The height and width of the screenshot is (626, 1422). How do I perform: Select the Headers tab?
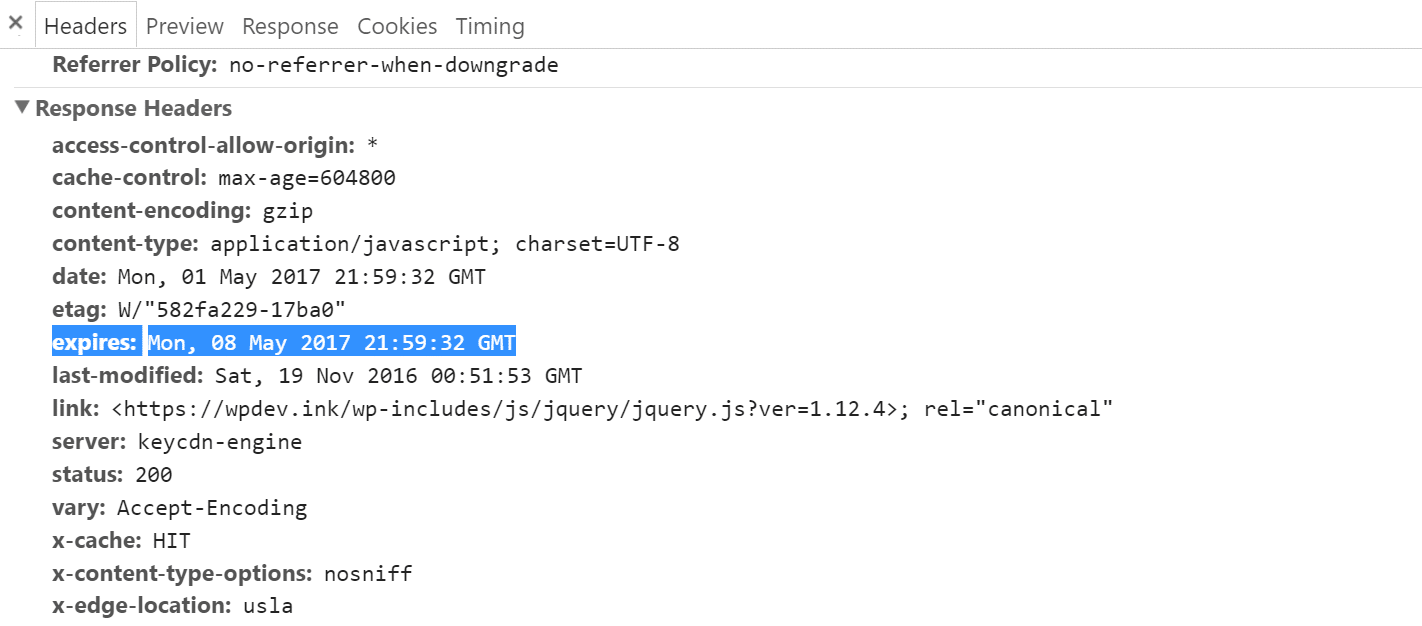pyautogui.click(x=85, y=26)
